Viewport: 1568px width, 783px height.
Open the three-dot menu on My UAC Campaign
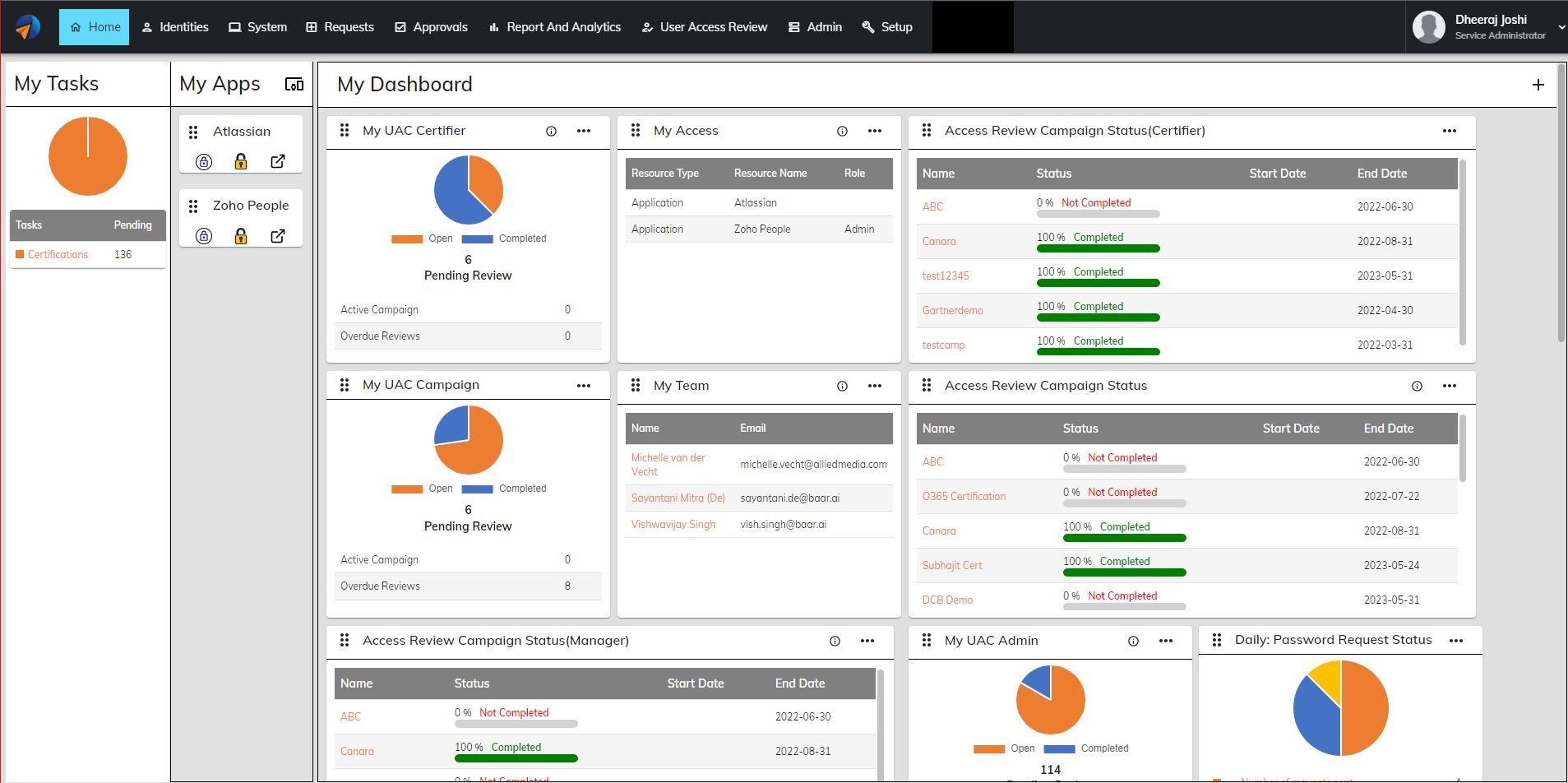pyautogui.click(x=584, y=385)
